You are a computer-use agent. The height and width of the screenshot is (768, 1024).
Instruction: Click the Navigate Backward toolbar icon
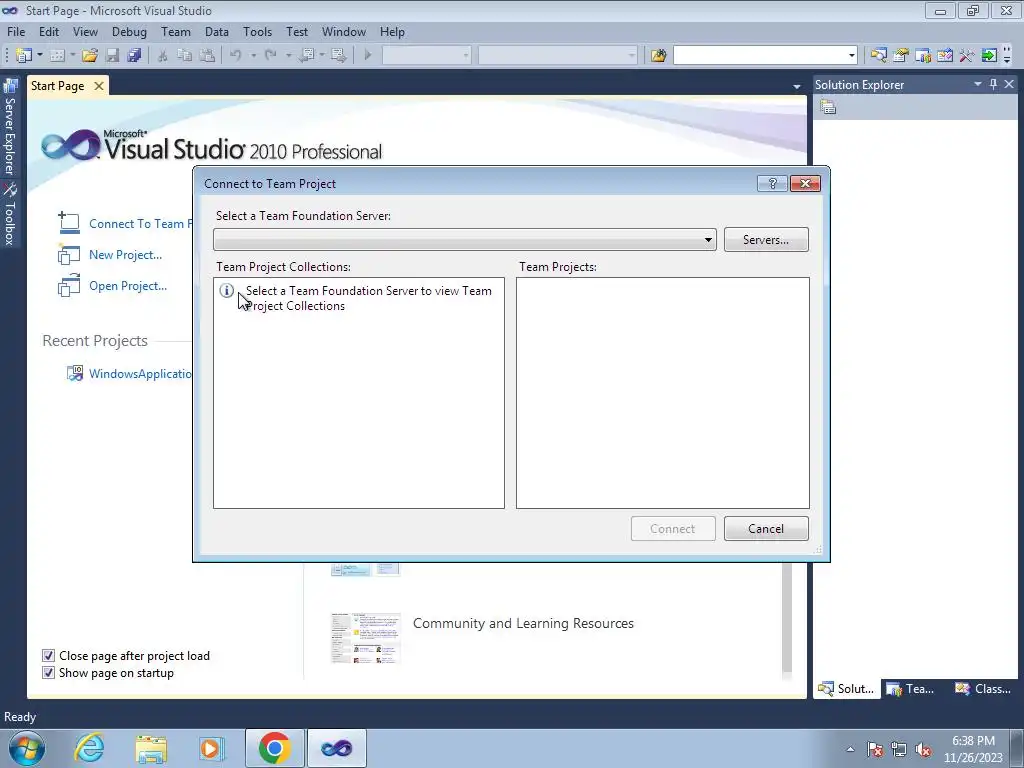click(306, 56)
